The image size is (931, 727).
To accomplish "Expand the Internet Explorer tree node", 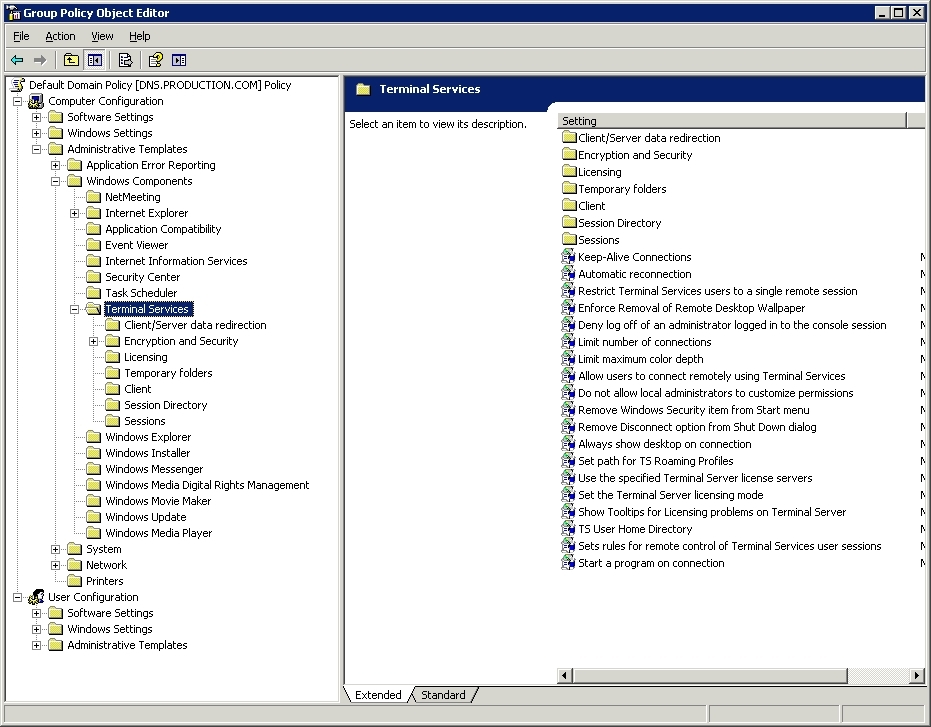I will [75, 213].
